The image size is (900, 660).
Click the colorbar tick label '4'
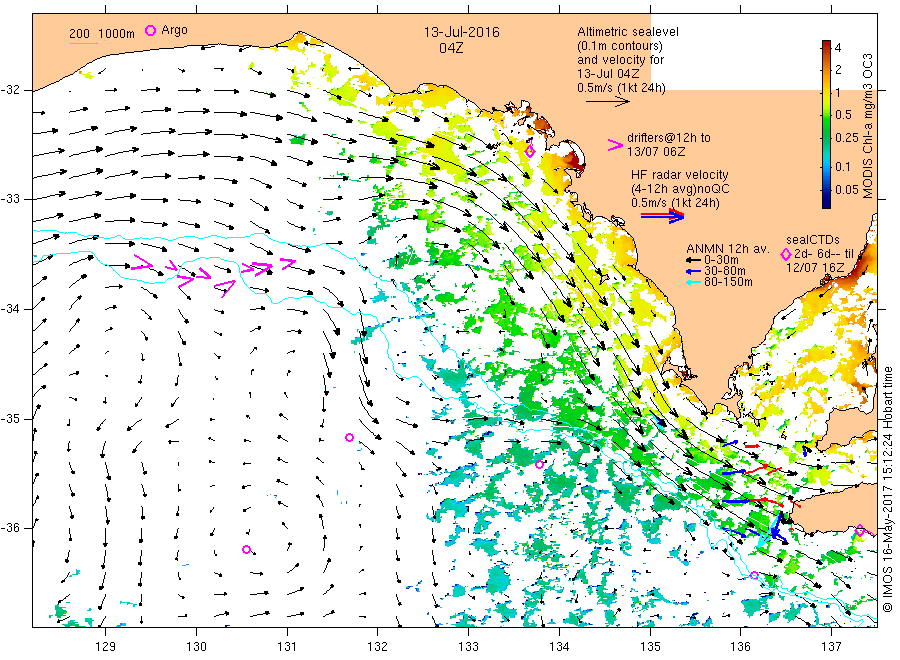[x=838, y=48]
